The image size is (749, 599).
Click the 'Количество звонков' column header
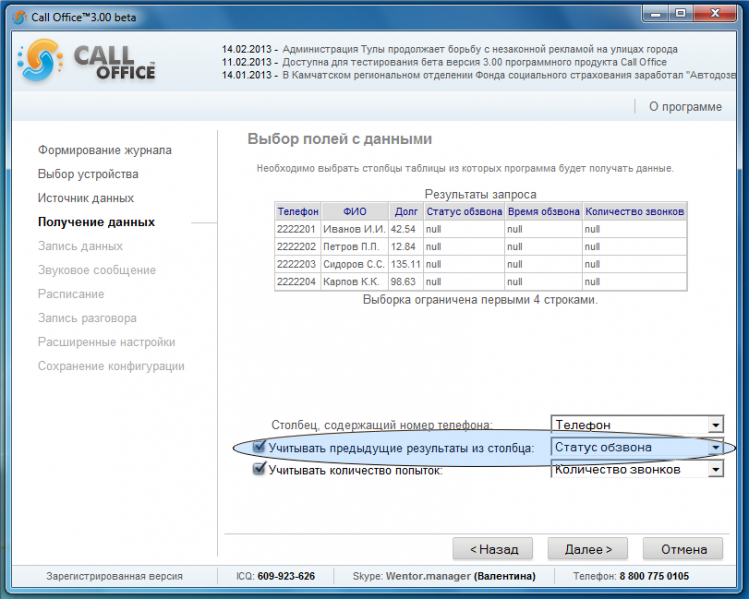[635, 211]
